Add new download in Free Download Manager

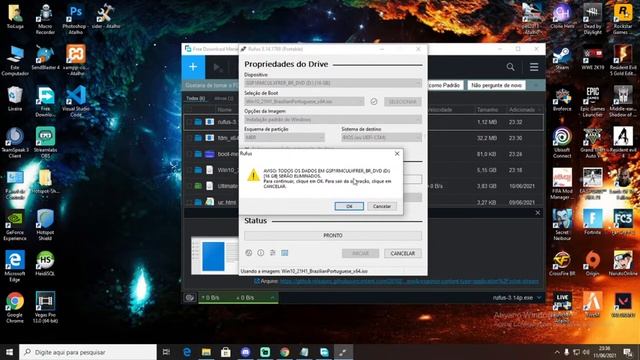coord(193,67)
